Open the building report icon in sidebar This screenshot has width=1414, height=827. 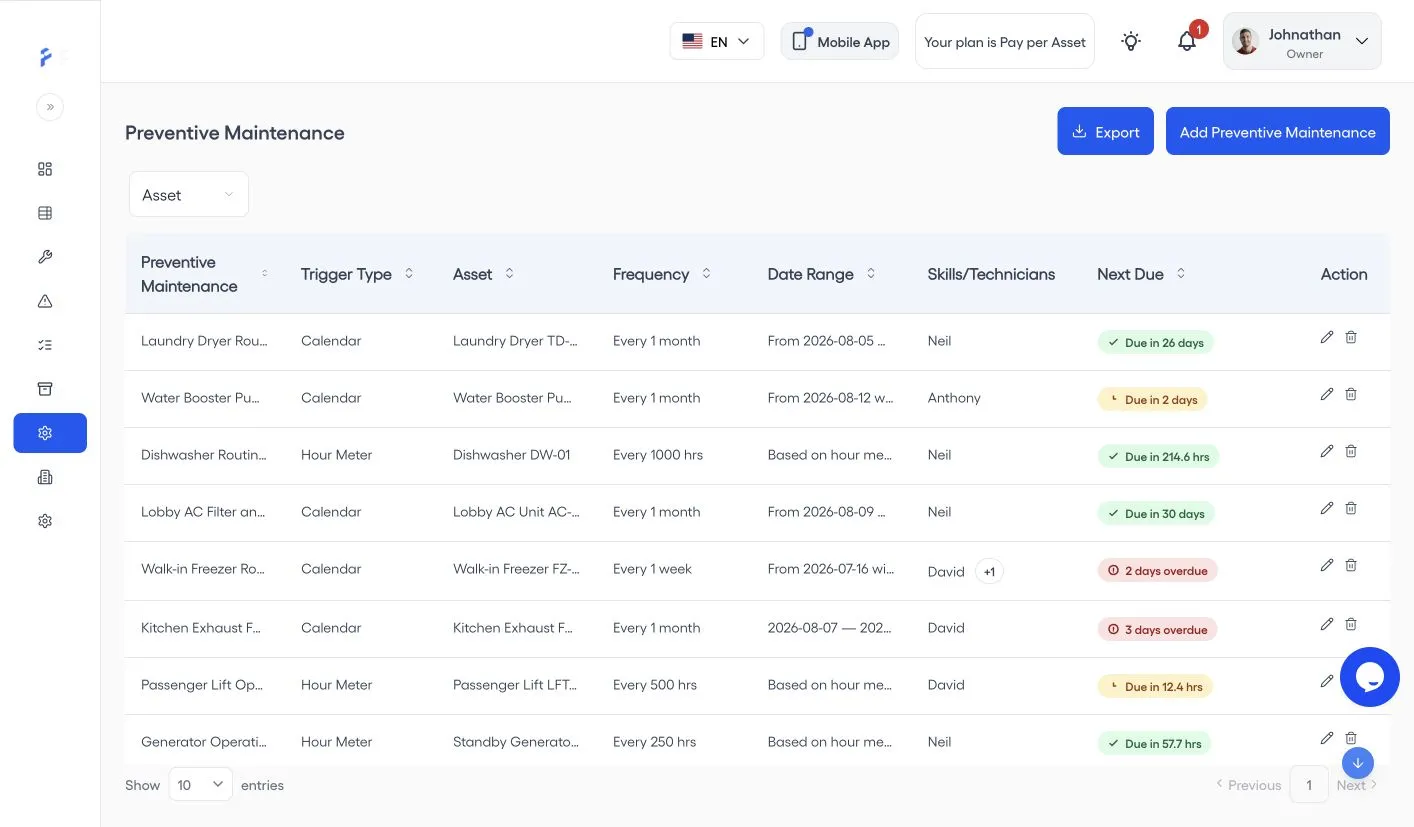pos(45,477)
